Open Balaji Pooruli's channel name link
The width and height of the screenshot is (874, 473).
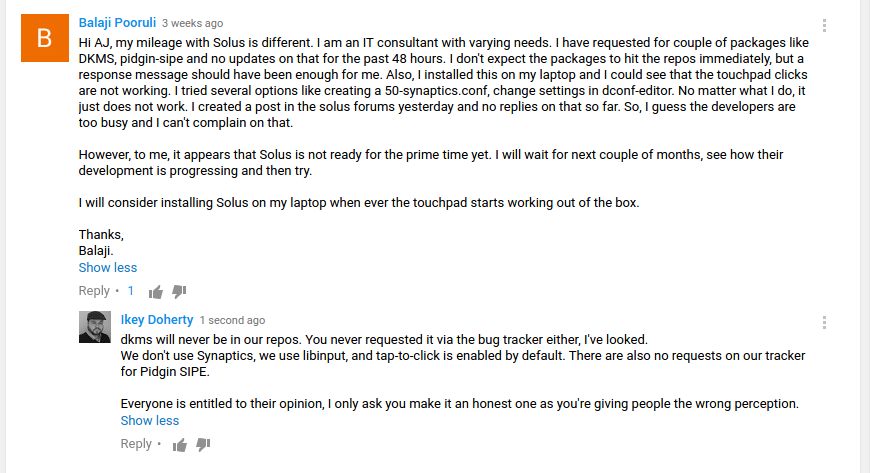coord(117,23)
